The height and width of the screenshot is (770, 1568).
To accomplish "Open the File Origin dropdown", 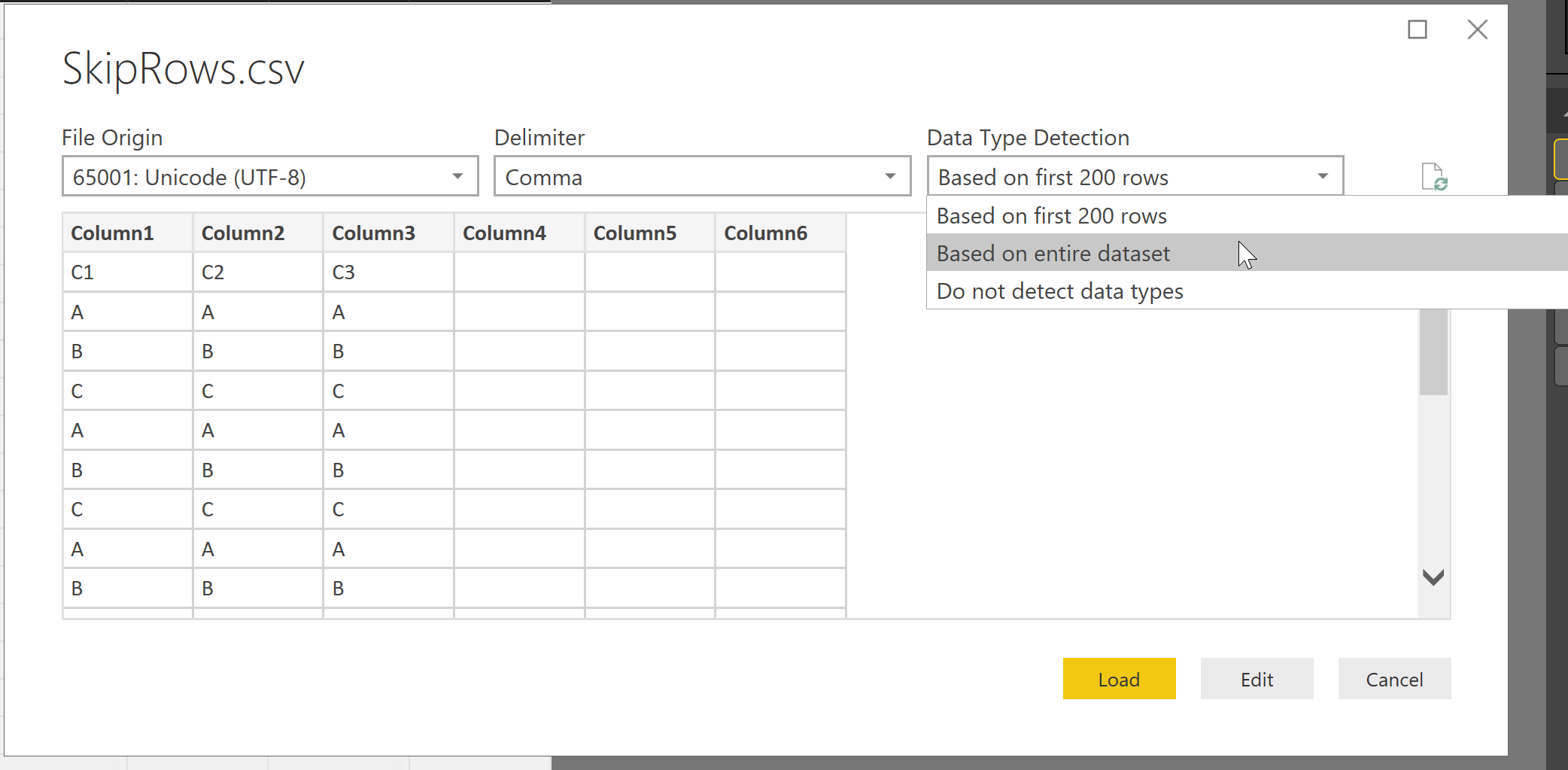I will [270, 176].
